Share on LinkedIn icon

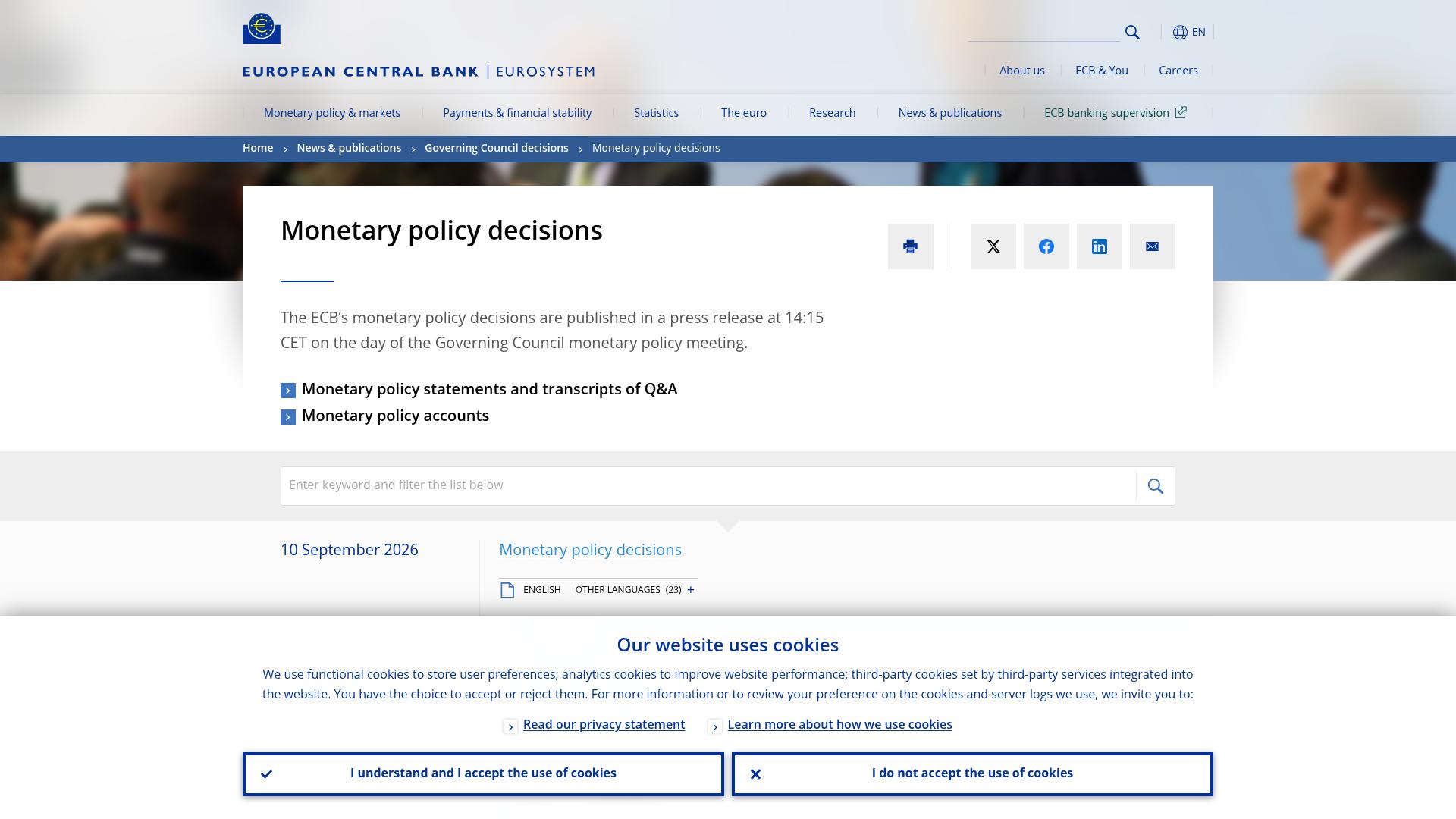[1100, 246]
